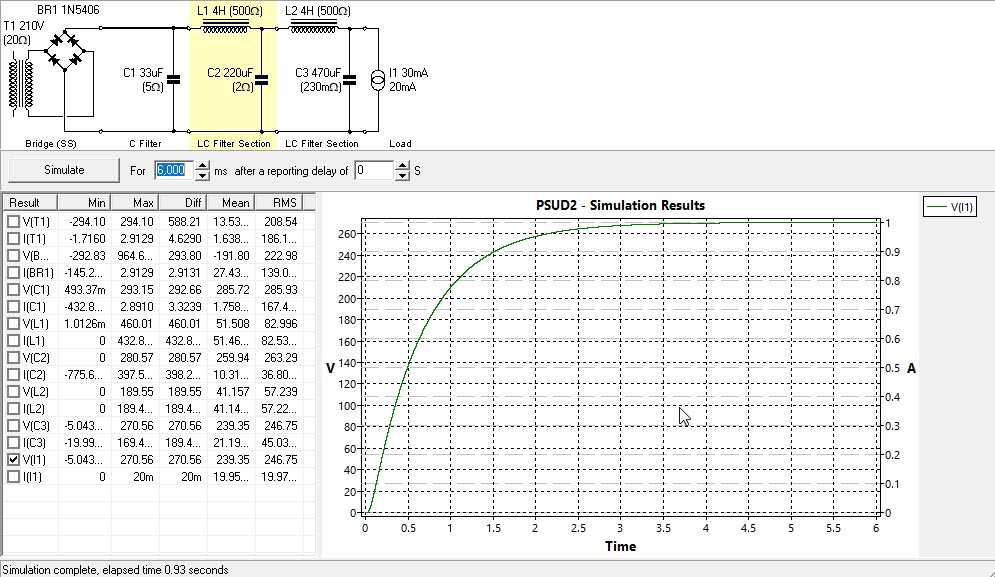Viewport: 995px width, 577px height.
Task: Increase the reporting delay with up arrow
Action: click(x=403, y=166)
